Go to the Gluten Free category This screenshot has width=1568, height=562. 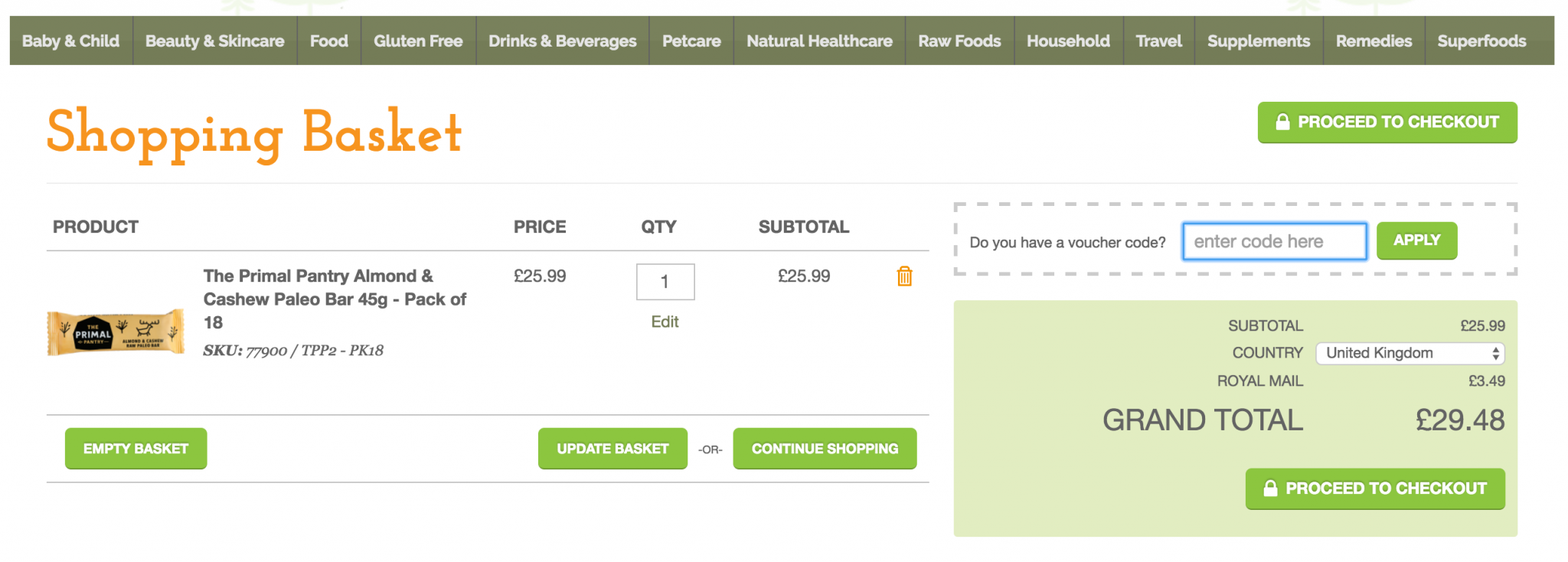click(418, 41)
